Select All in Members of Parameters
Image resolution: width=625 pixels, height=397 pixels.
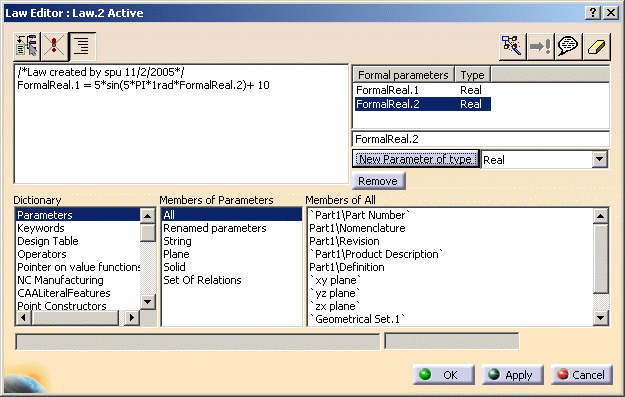[x=232, y=215]
